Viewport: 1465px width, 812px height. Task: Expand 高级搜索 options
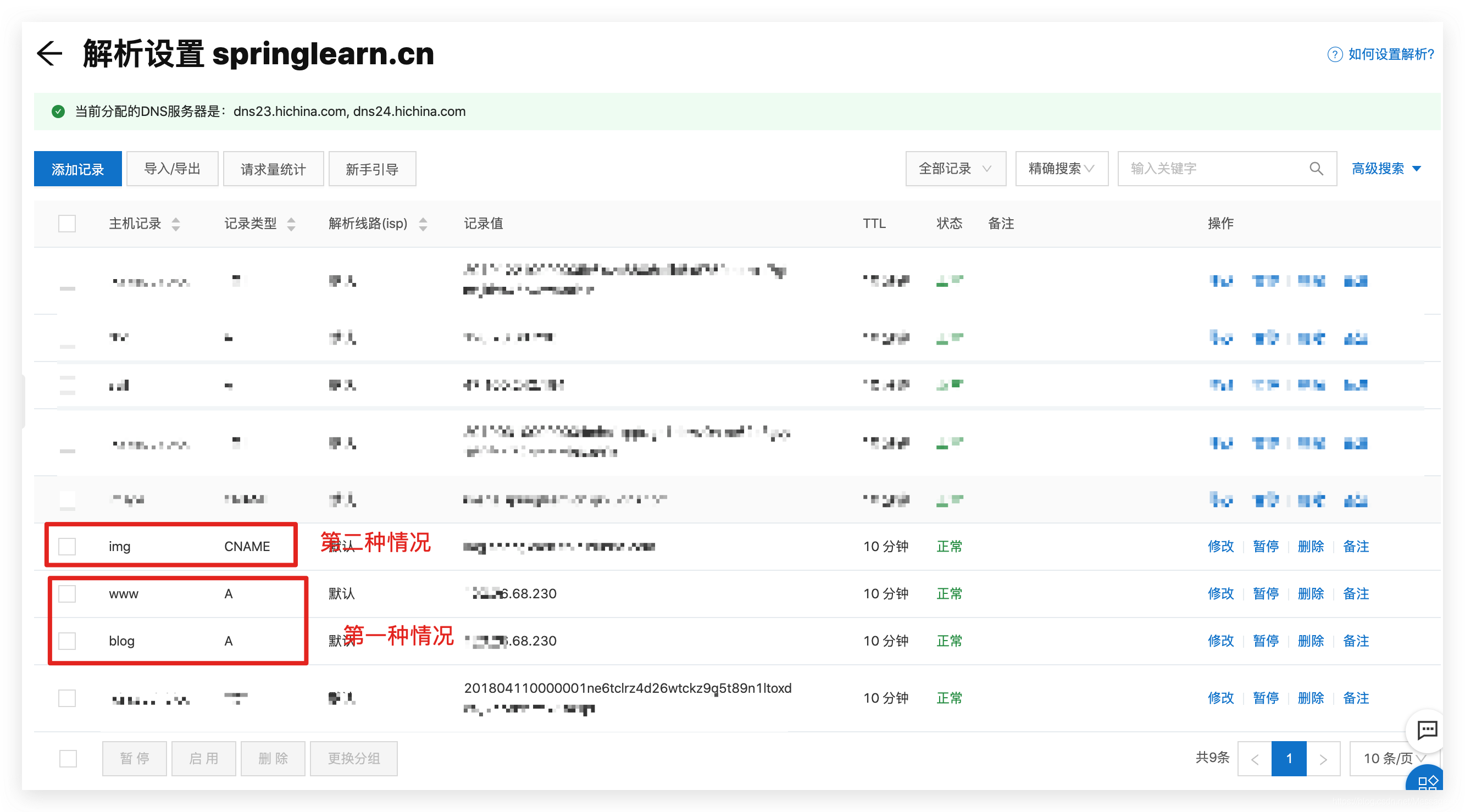pyautogui.click(x=1385, y=169)
